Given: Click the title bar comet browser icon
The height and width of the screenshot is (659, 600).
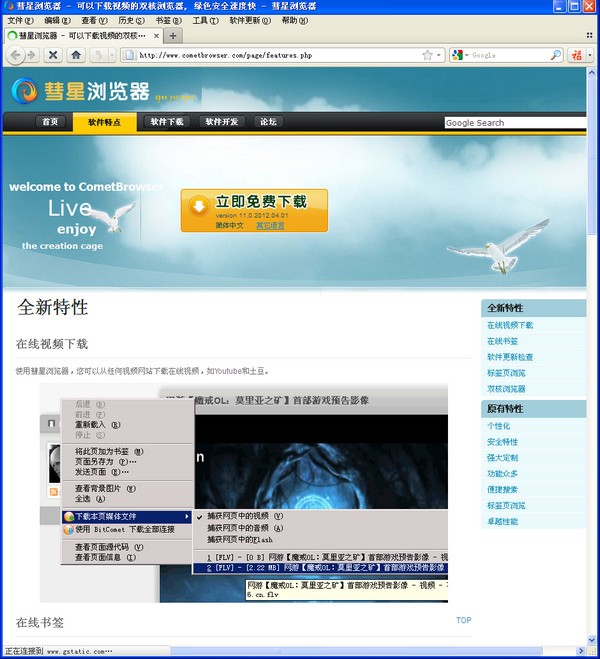Looking at the screenshot, I should pyautogui.click(x=8, y=6).
